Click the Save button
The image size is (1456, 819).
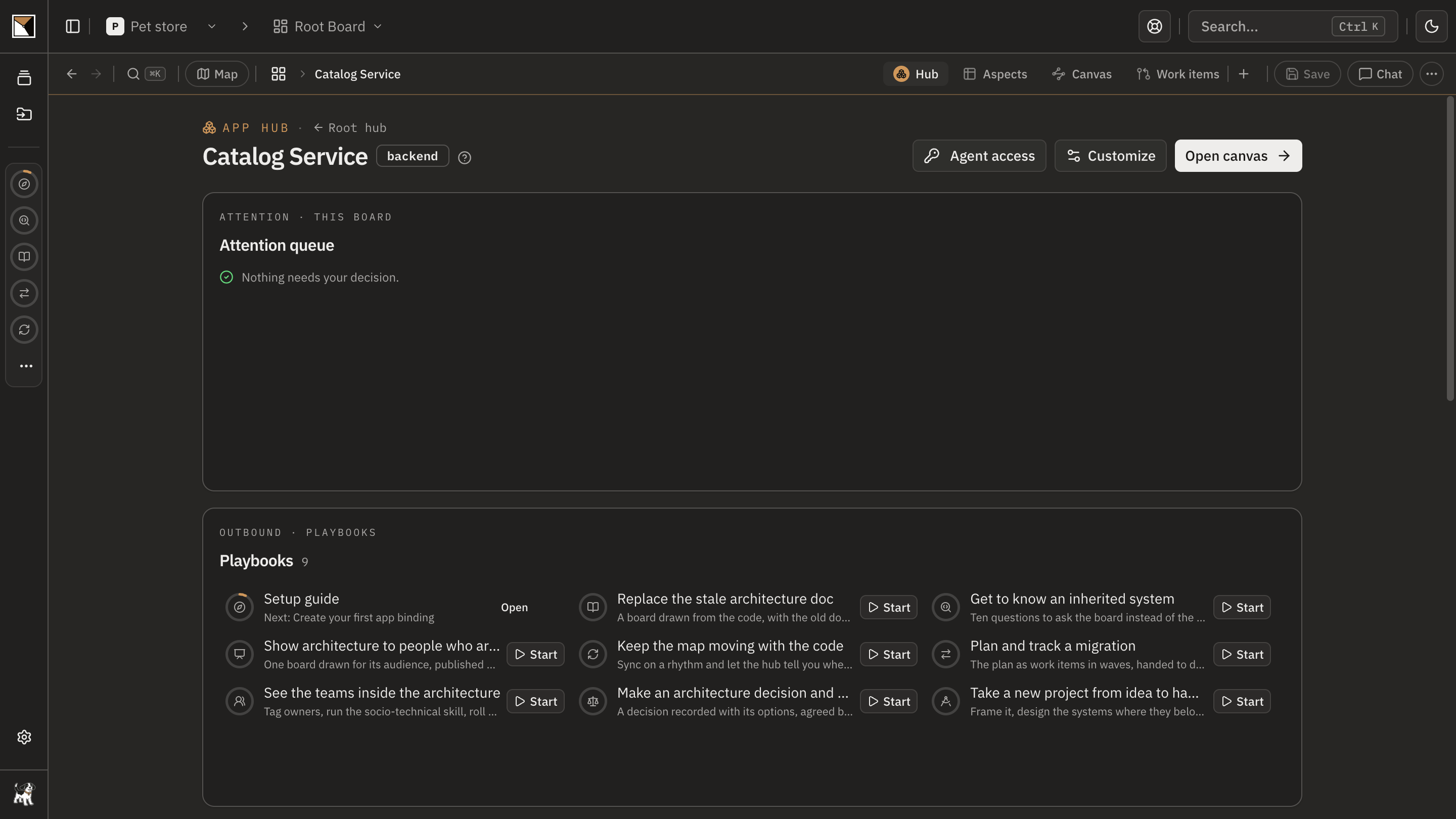point(1307,74)
